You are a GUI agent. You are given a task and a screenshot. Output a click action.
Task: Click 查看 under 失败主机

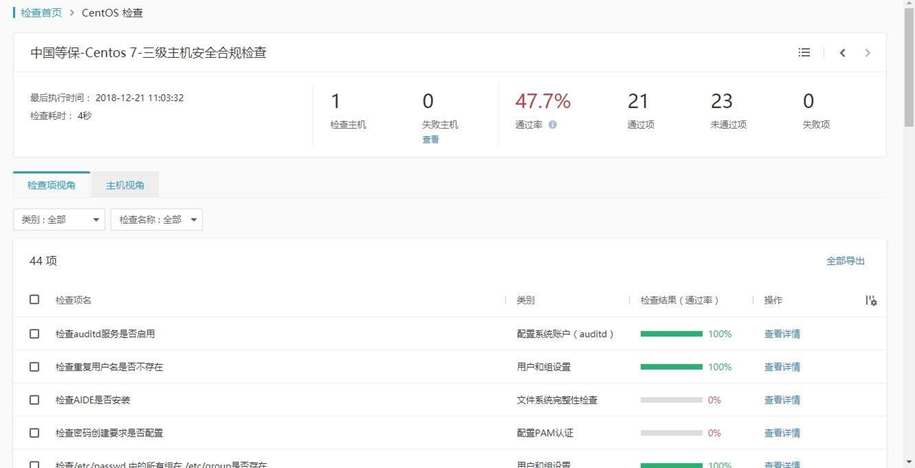[430, 140]
